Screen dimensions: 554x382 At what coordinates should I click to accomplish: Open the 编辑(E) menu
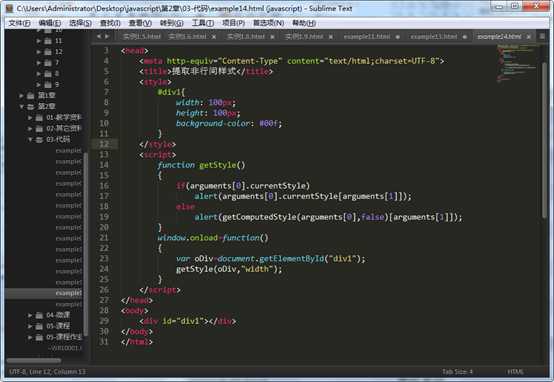tap(49, 23)
